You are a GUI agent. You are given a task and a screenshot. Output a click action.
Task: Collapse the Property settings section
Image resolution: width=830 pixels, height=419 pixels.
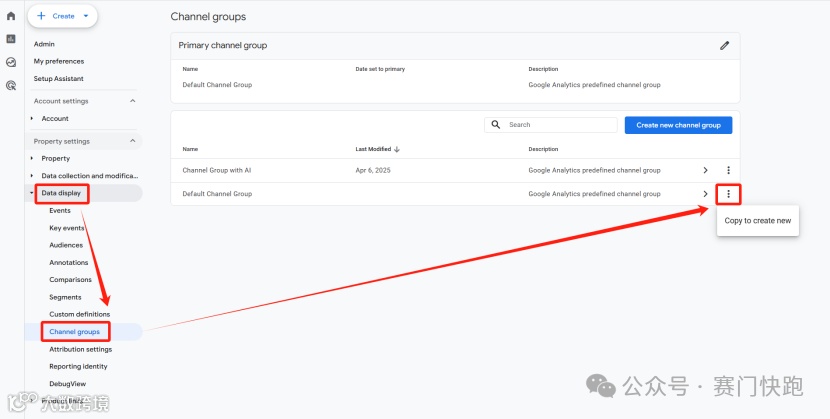pyautogui.click(x=132, y=141)
